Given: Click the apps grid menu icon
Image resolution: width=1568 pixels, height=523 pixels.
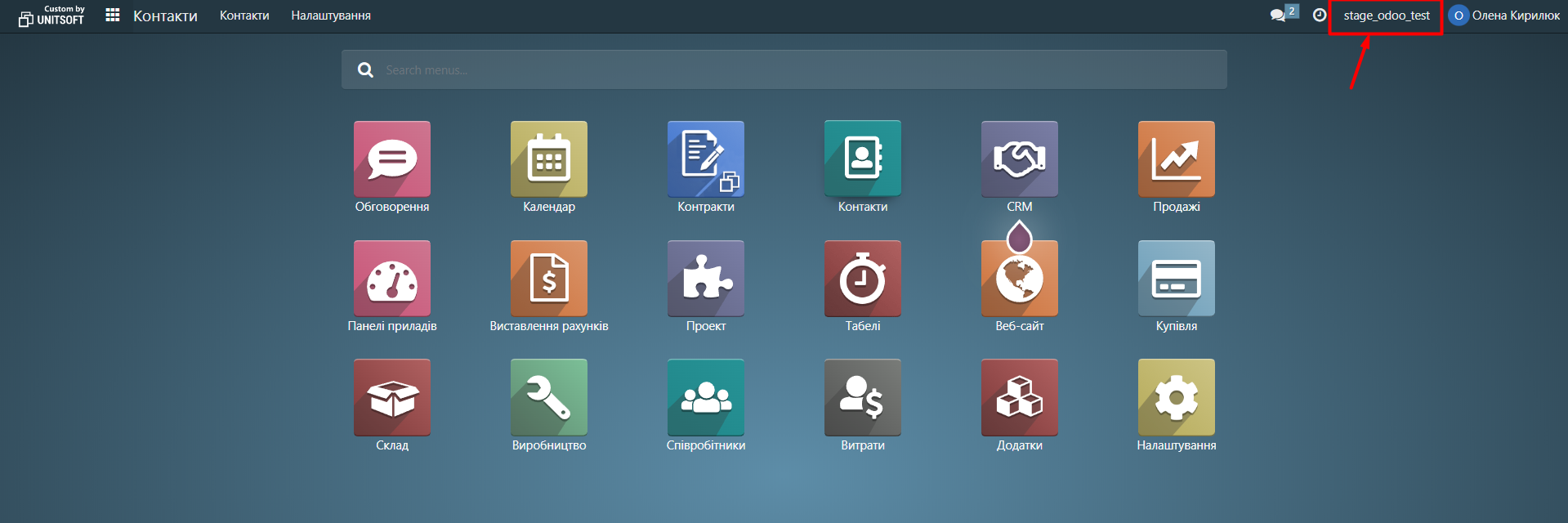Looking at the screenshot, I should (x=113, y=16).
